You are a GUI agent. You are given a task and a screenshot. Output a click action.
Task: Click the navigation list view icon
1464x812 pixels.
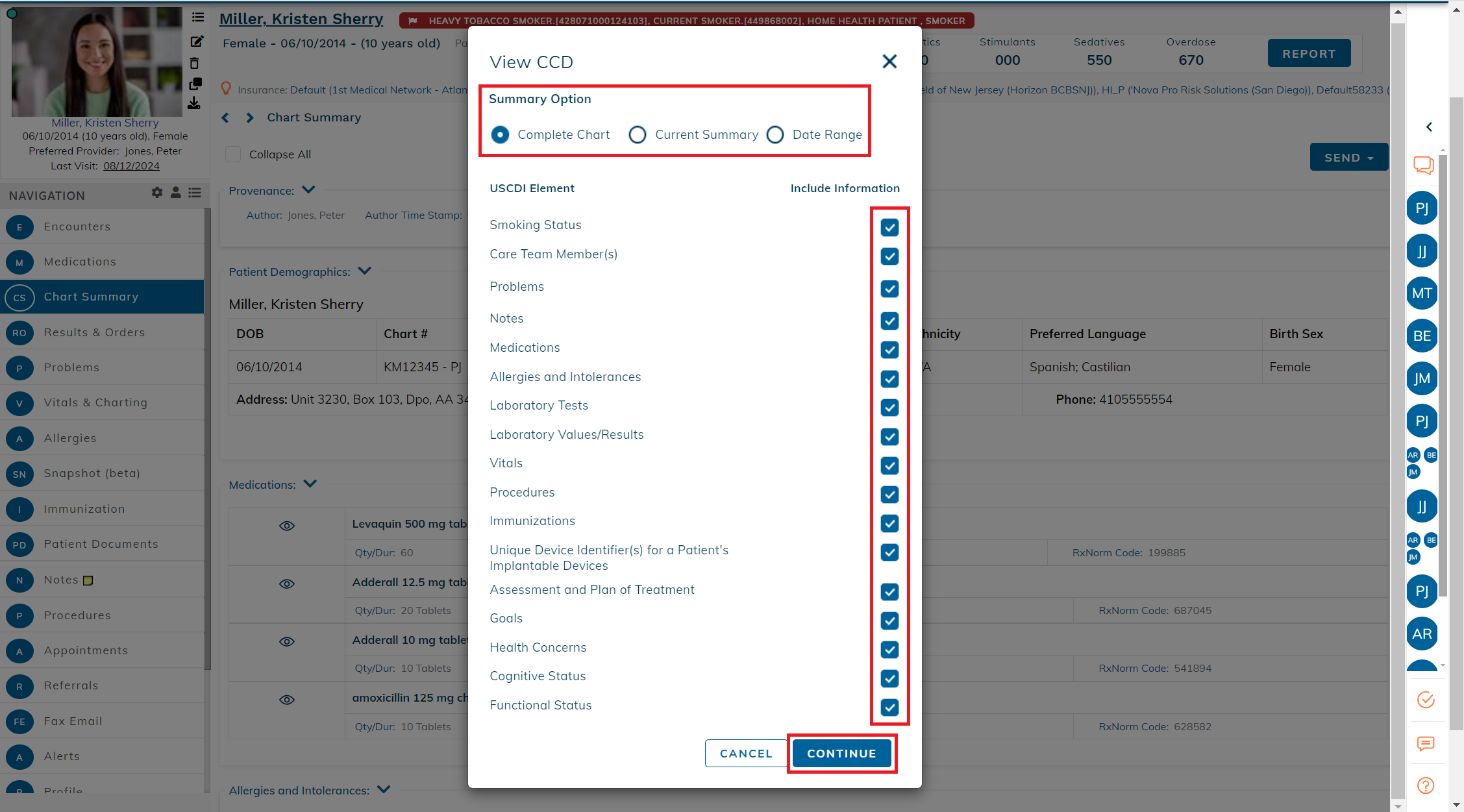tap(195, 193)
